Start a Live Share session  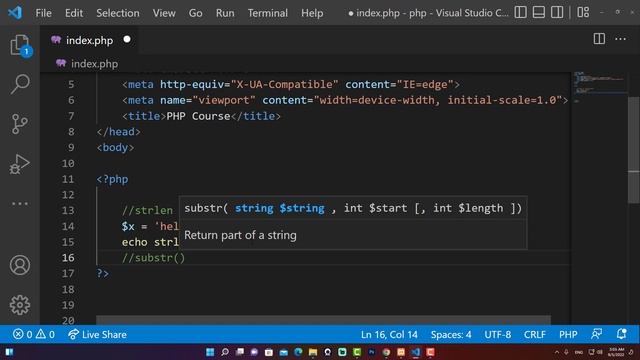[x=97, y=334]
